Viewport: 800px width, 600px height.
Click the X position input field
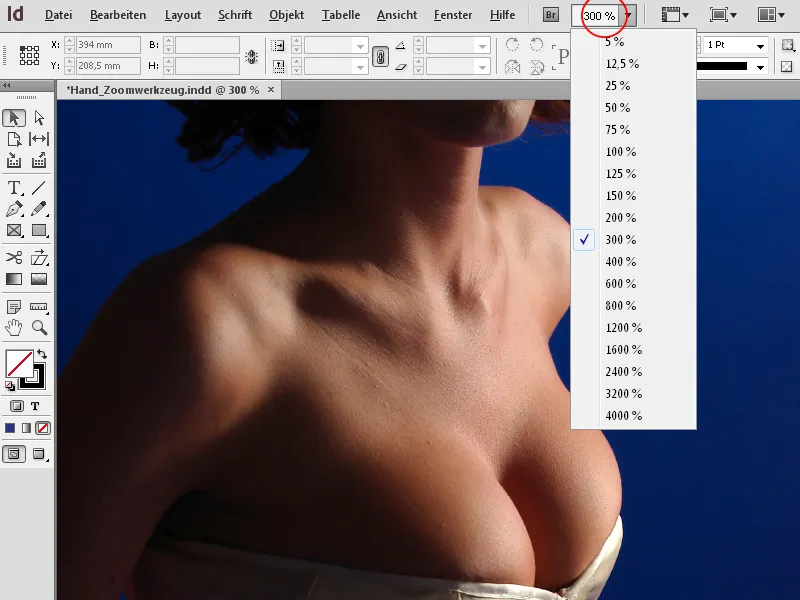tap(108, 45)
